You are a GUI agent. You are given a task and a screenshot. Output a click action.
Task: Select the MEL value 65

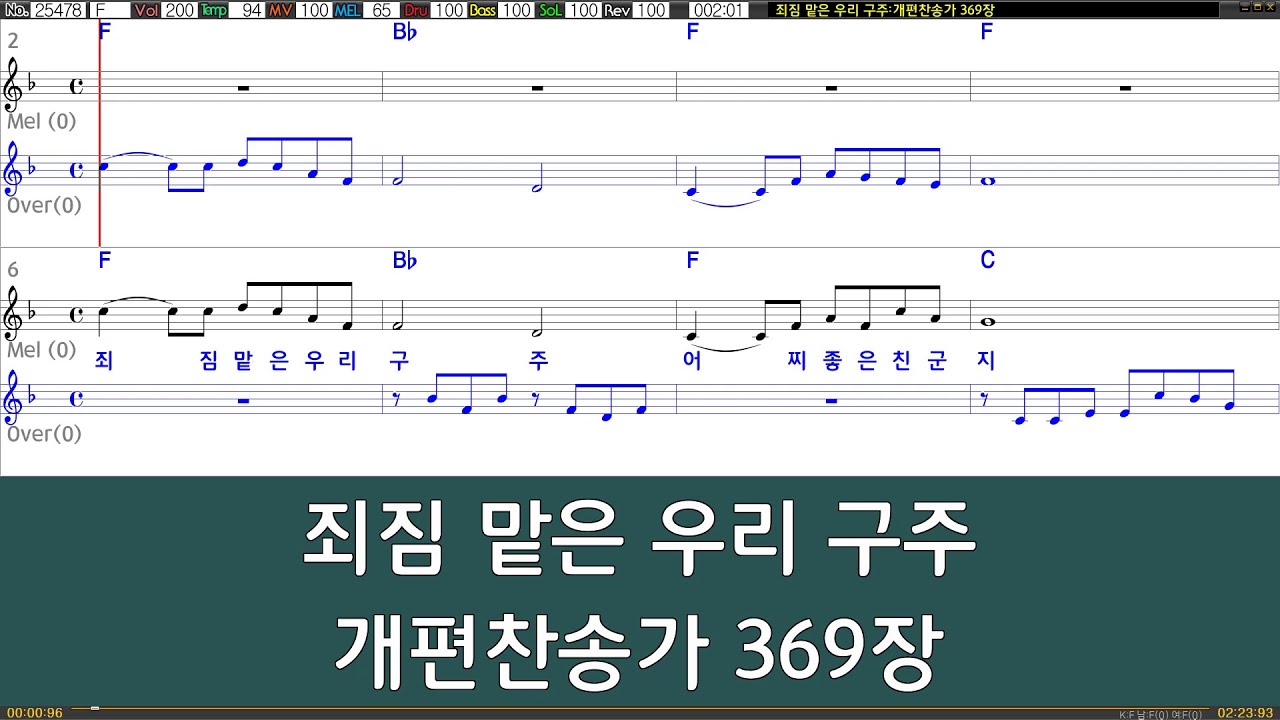(381, 10)
